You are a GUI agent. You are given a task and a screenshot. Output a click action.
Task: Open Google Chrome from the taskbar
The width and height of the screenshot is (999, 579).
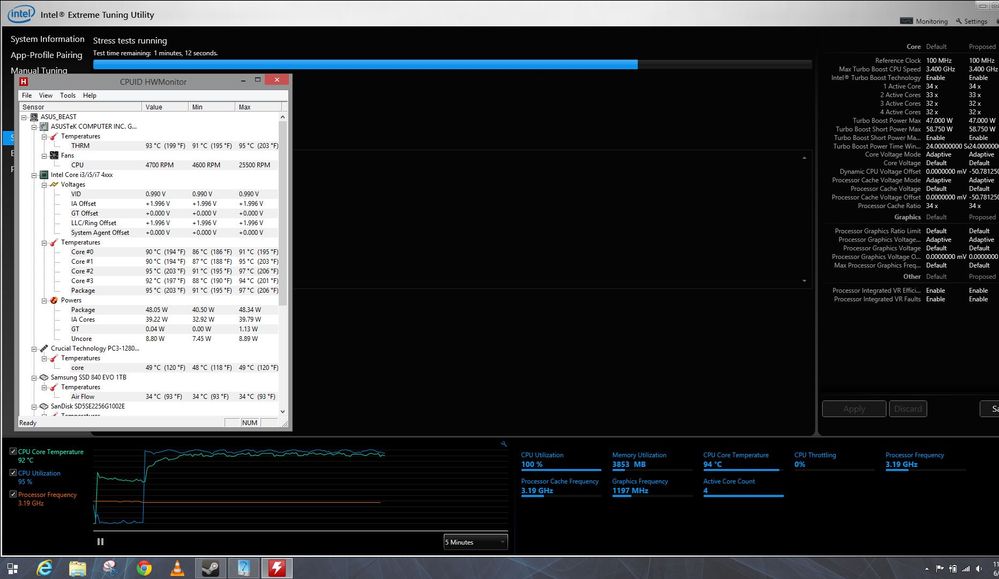coord(144,568)
